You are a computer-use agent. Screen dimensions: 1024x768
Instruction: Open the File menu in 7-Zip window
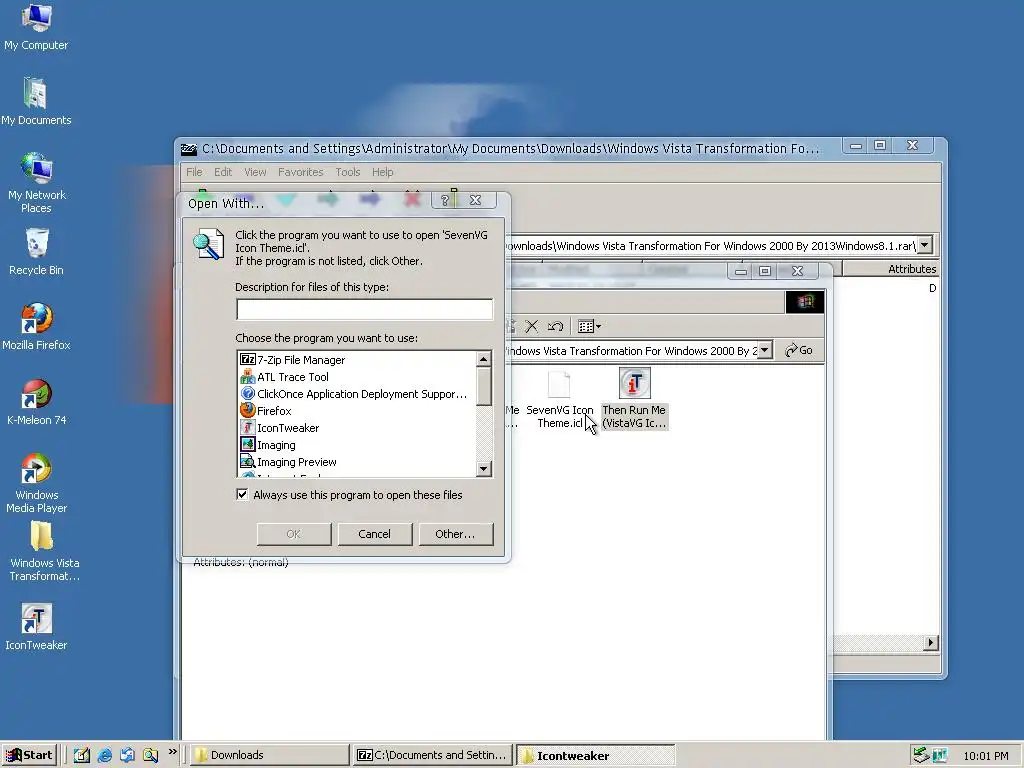[x=194, y=172]
